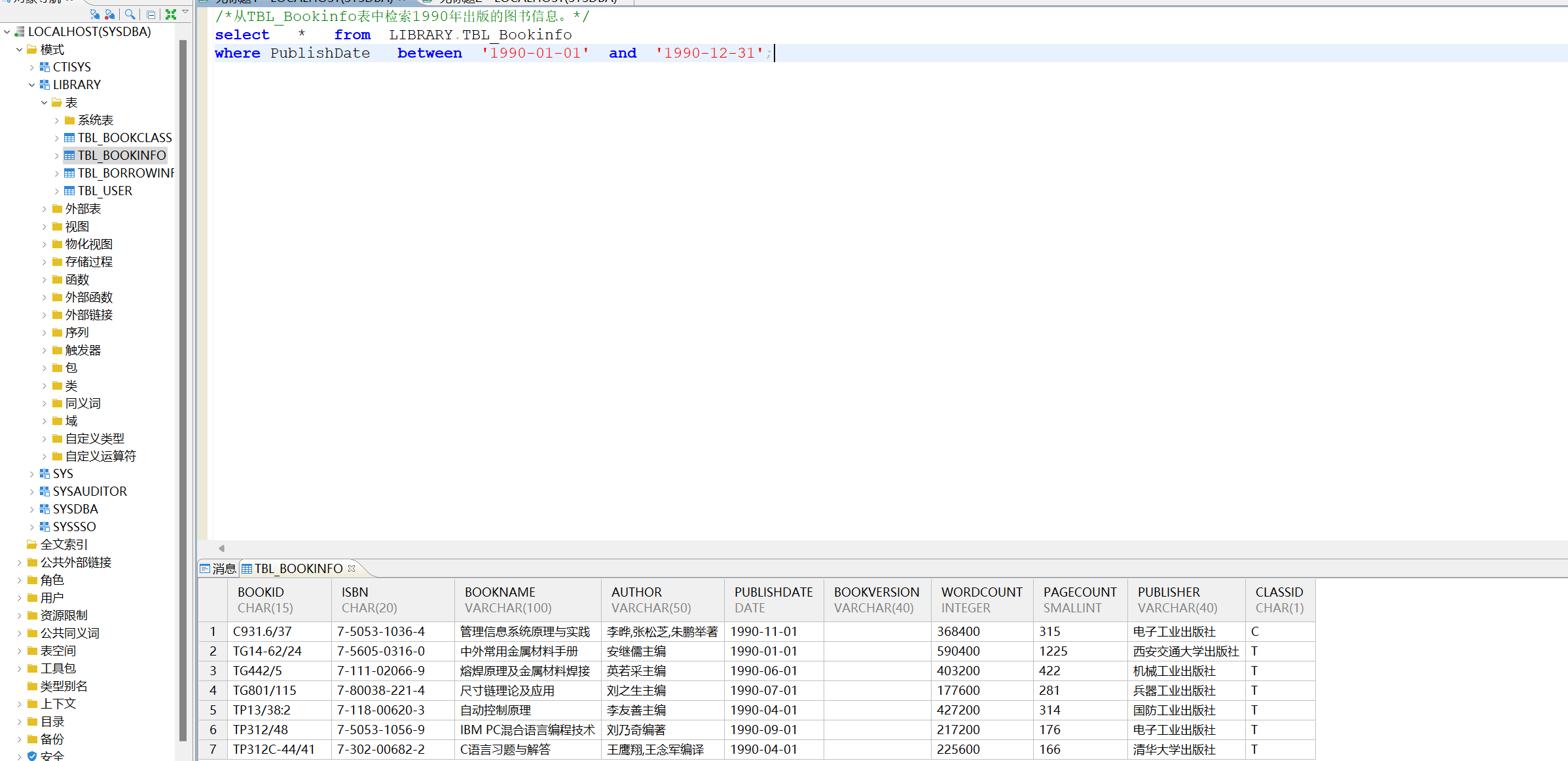Click row 3 header in results grid
The height and width of the screenshot is (761, 1568).
[x=213, y=671]
